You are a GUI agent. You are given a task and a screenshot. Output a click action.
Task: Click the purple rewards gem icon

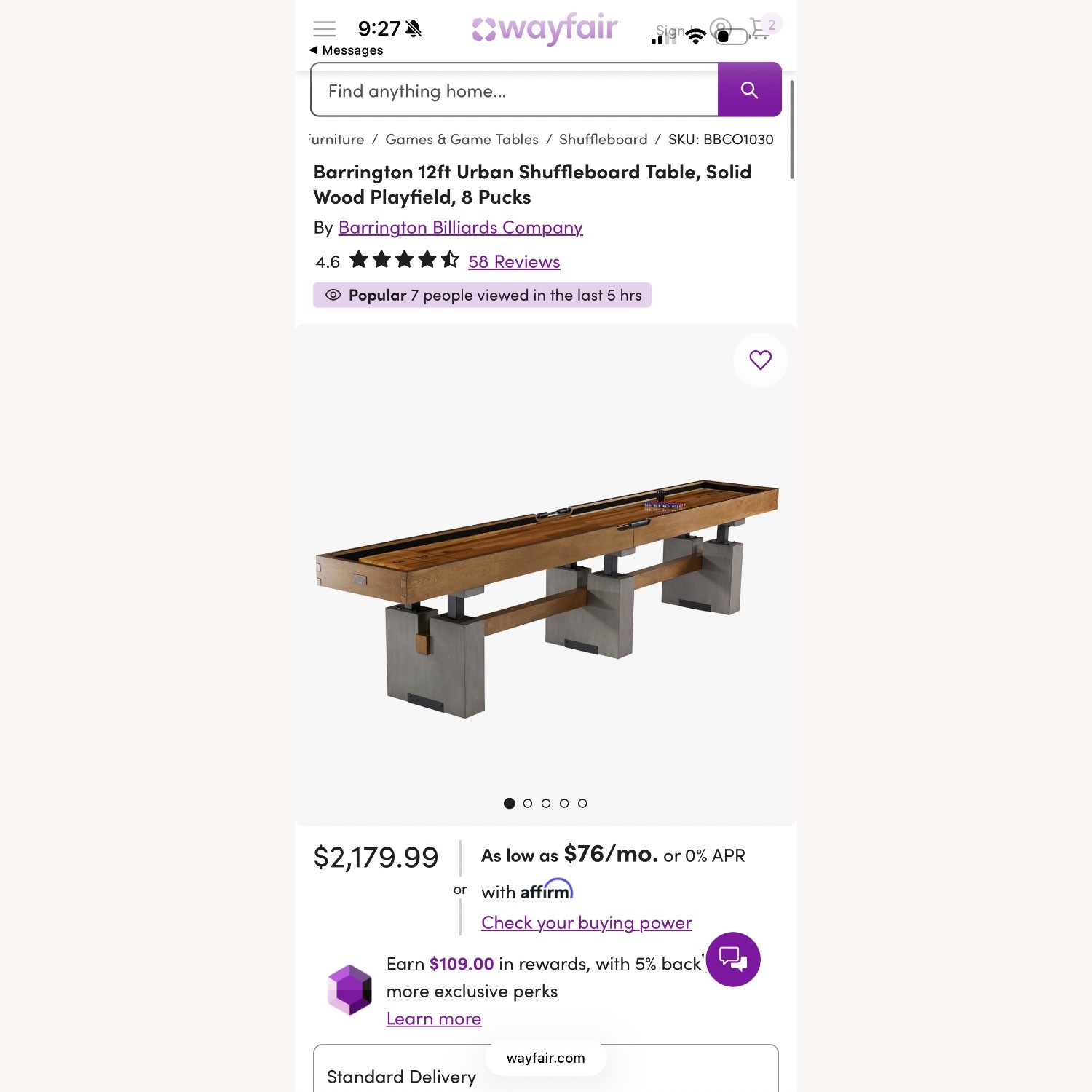pos(349,989)
